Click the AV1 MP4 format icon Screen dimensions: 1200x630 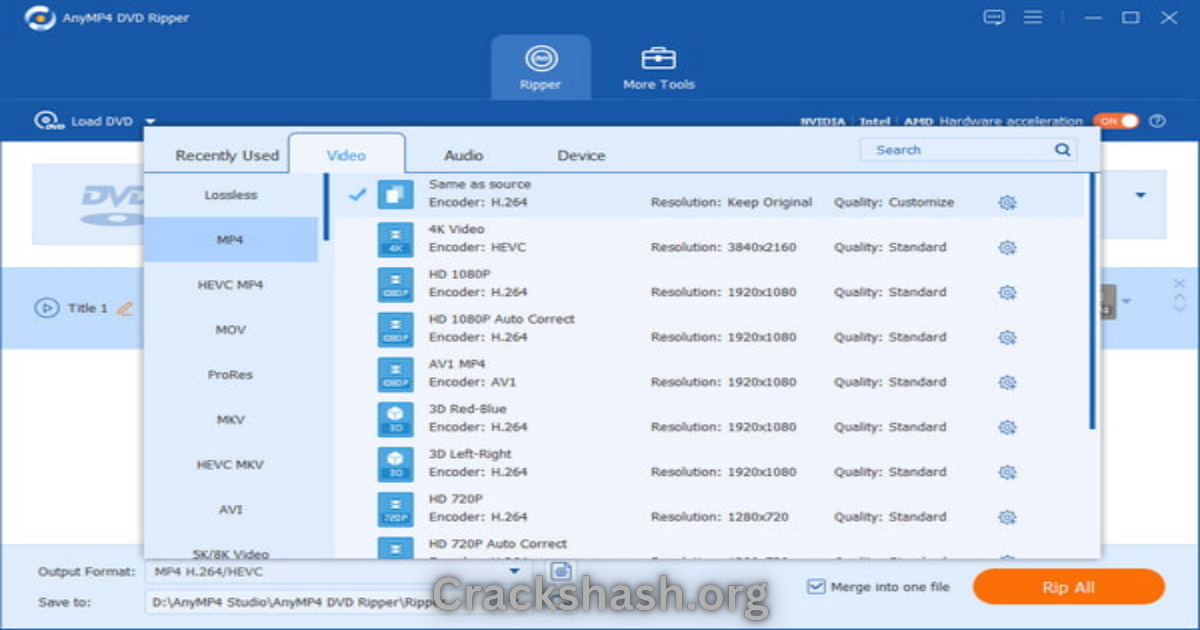[x=395, y=374]
